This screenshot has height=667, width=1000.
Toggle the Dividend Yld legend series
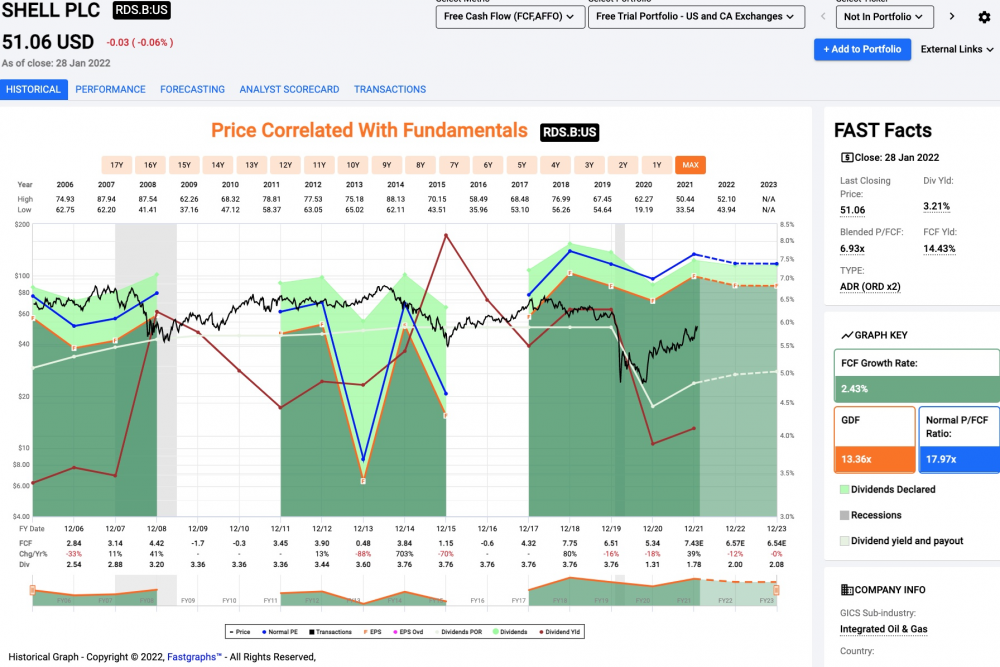click(560, 632)
